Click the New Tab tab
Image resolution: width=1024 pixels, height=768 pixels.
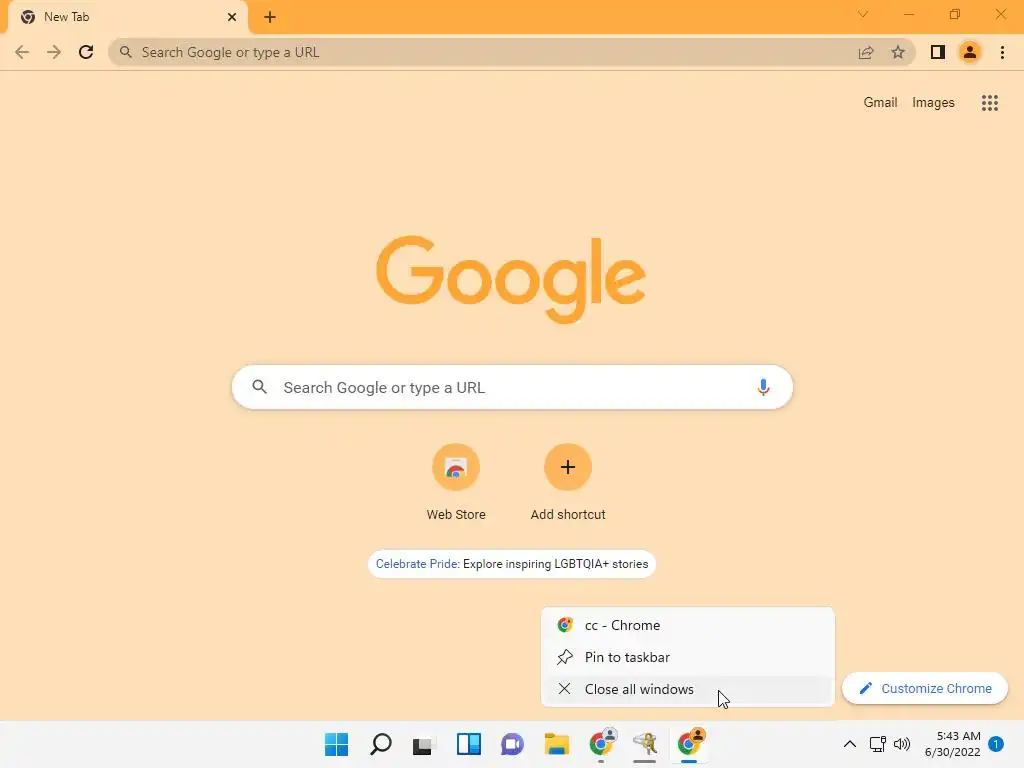(128, 18)
